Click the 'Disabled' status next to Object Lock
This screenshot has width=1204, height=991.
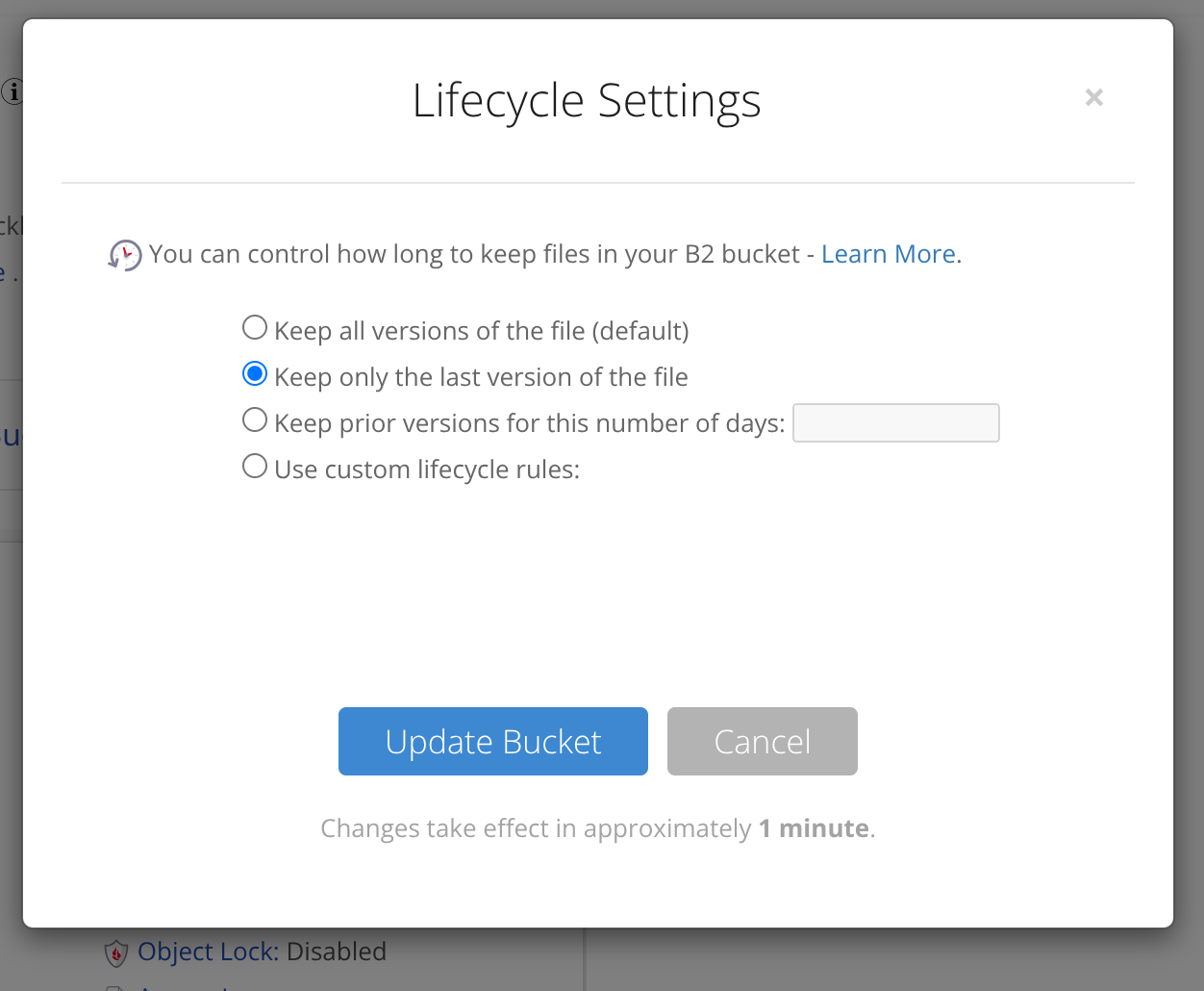[x=337, y=952]
